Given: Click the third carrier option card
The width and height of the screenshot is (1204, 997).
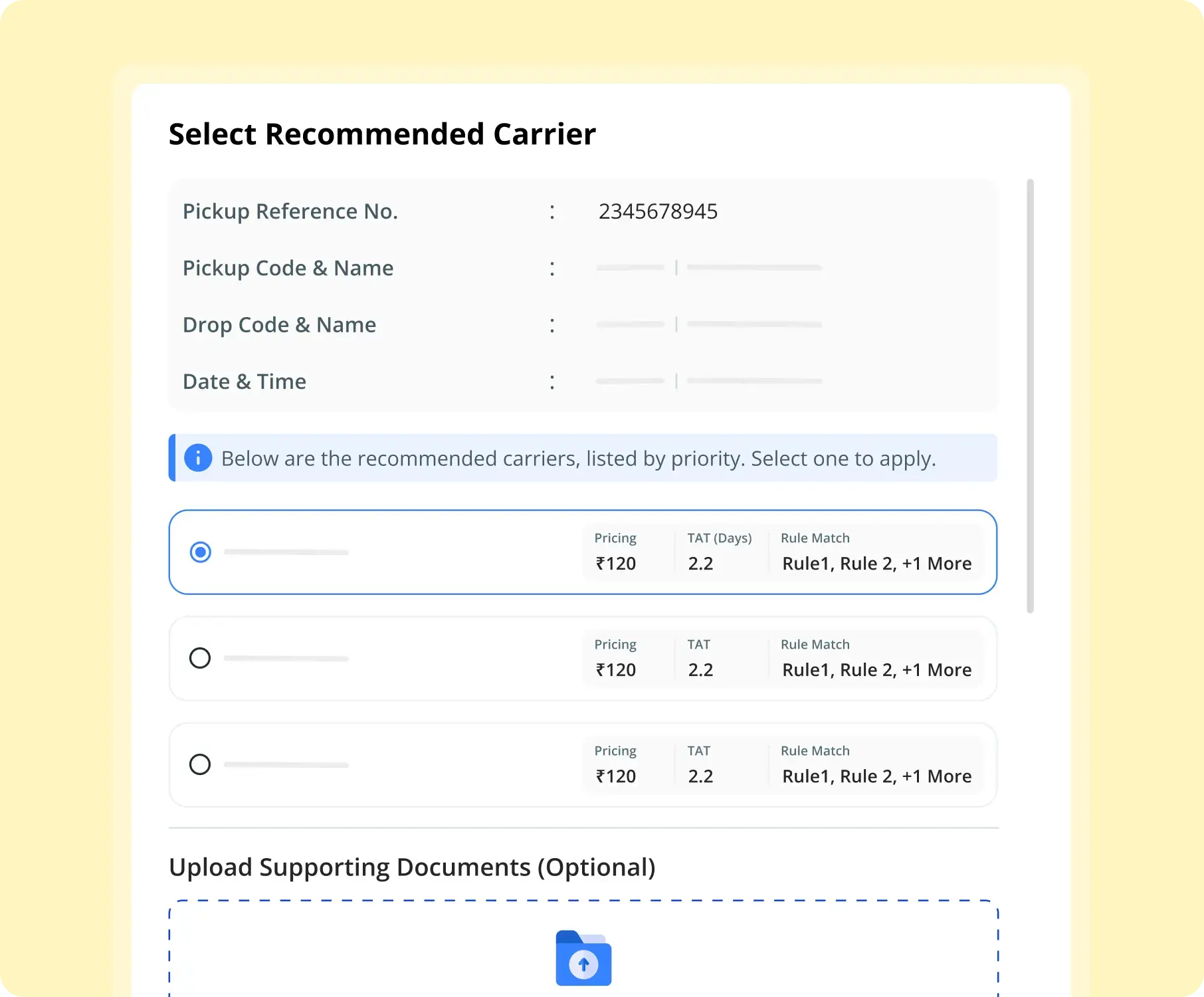Looking at the screenshot, I should click(583, 765).
